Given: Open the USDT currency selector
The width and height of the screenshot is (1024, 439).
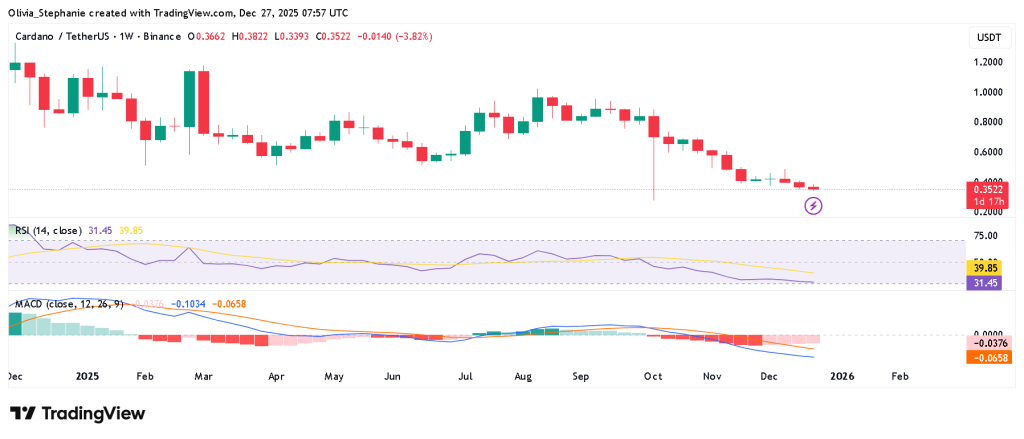Looking at the screenshot, I should click(986, 37).
